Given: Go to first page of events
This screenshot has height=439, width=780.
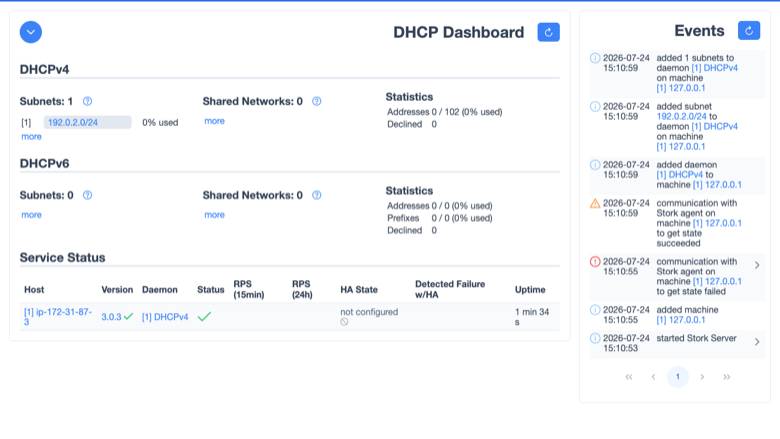Looking at the screenshot, I should [629, 377].
